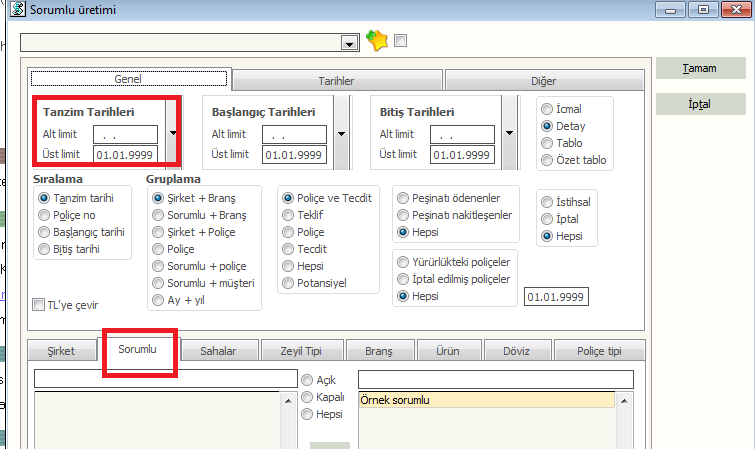Switch to the Zeyil Tipi tab
This screenshot has width=755, height=449.
[299, 351]
